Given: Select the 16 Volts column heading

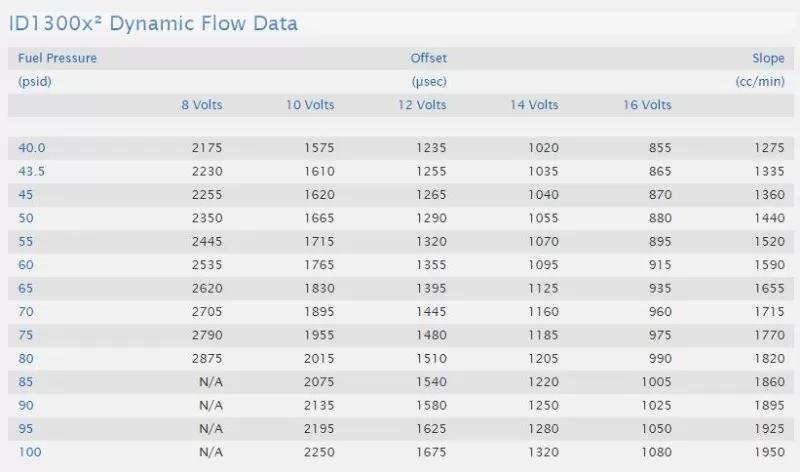Looking at the screenshot, I should [x=647, y=105].
